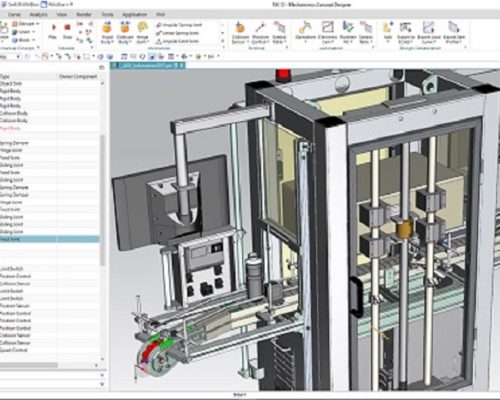The image size is (500, 400).
Task: Expand the mechanical joints gallery dropdown arrow
Action: (223, 41)
